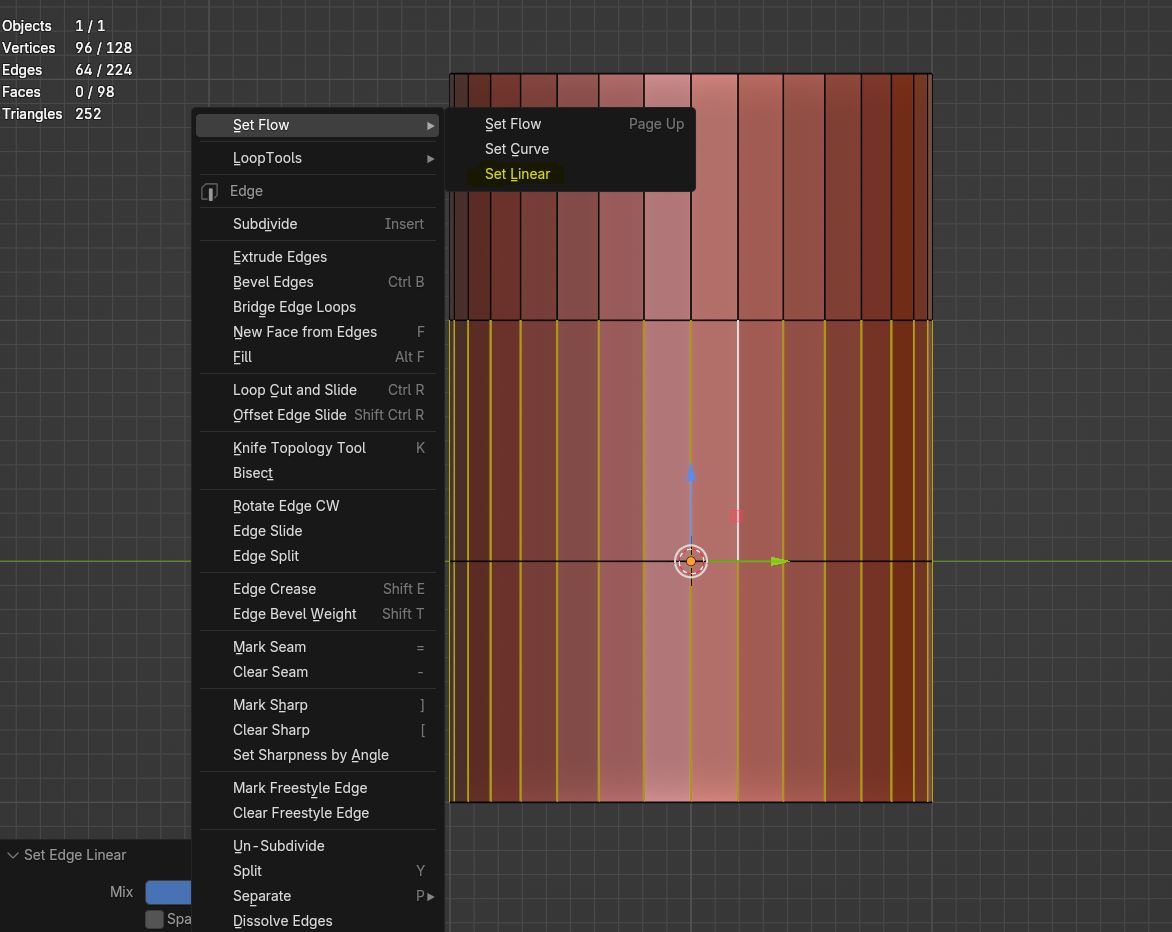
Task: Choose Loop Cut and Slide
Action: [x=294, y=390]
